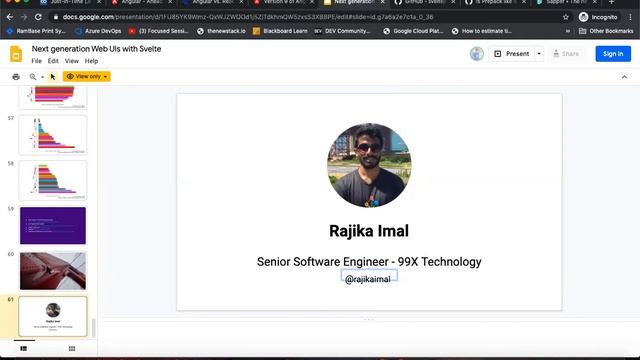Click the Rajika Imal heading text
The image size is (640, 360).
tap(369, 231)
